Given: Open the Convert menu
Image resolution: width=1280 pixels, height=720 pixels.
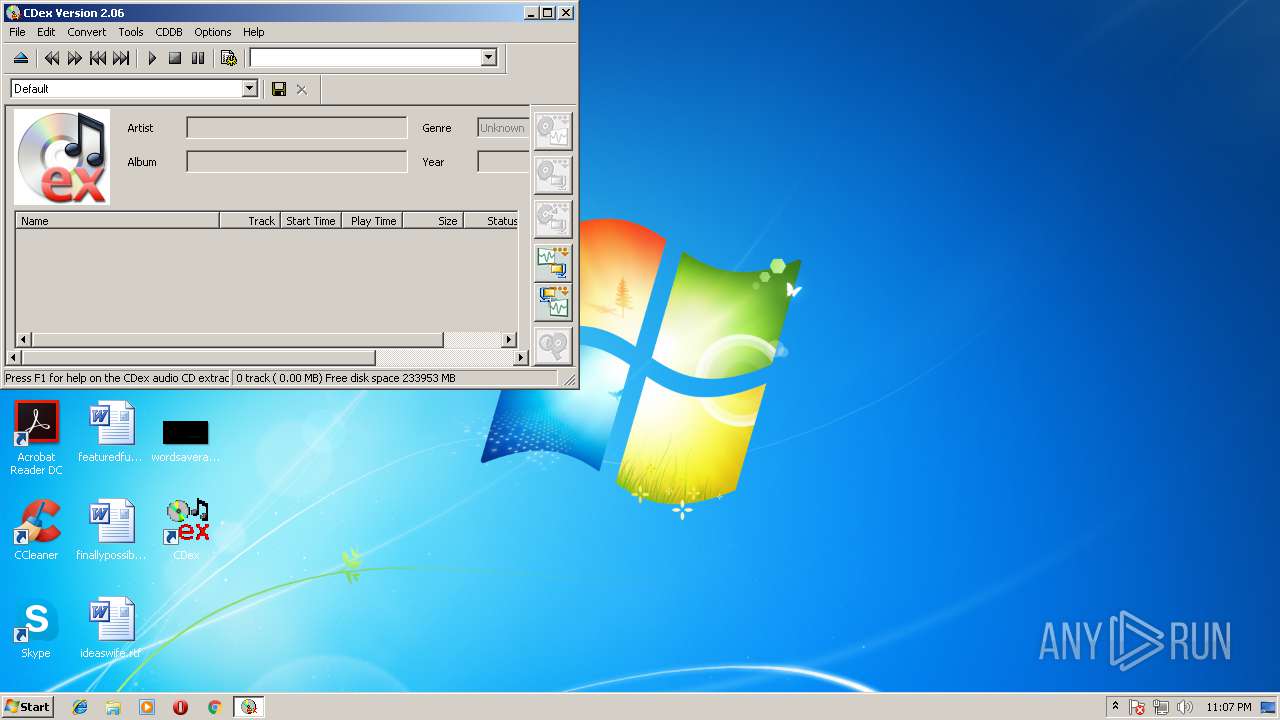Looking at the screenshot, I should point(87,32).
